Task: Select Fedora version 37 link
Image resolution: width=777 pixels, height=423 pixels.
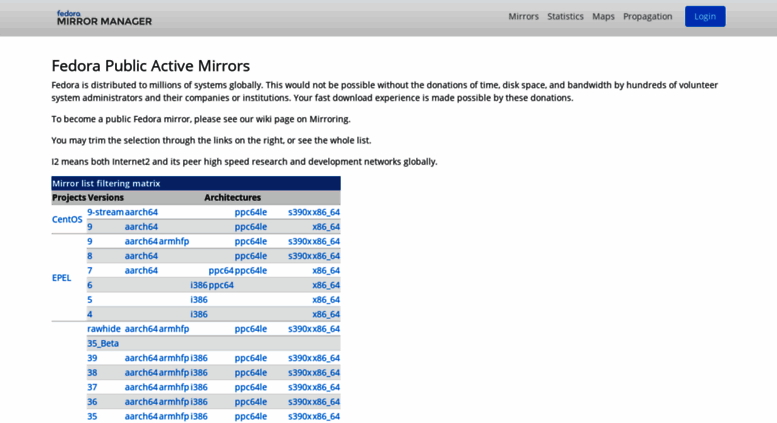Action: 92,387
